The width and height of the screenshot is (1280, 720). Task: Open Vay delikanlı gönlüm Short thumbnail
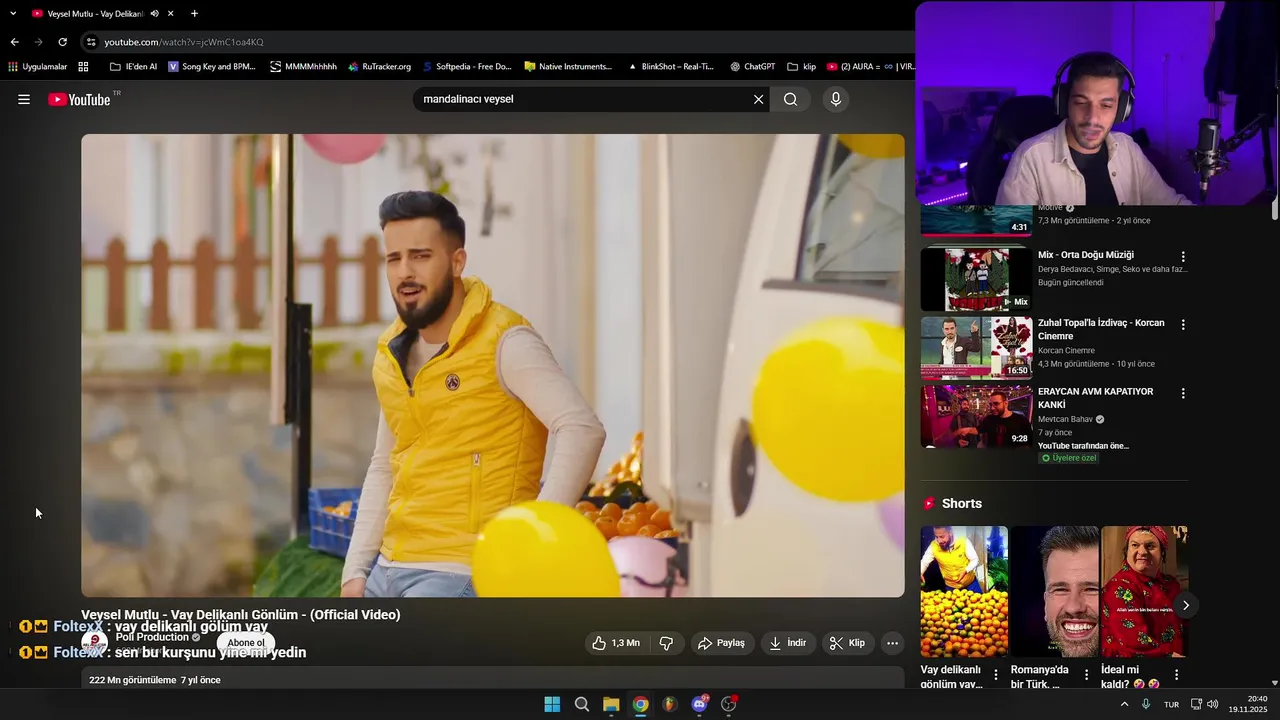tap(964, 591)
